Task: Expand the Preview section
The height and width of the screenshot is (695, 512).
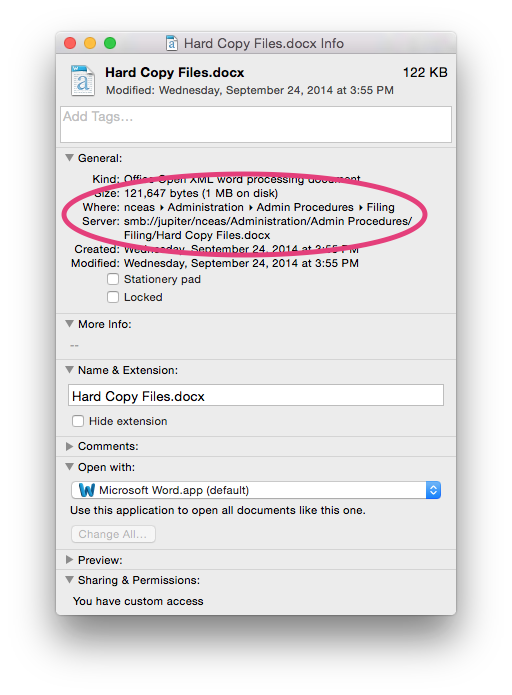Action: point(69,560)
